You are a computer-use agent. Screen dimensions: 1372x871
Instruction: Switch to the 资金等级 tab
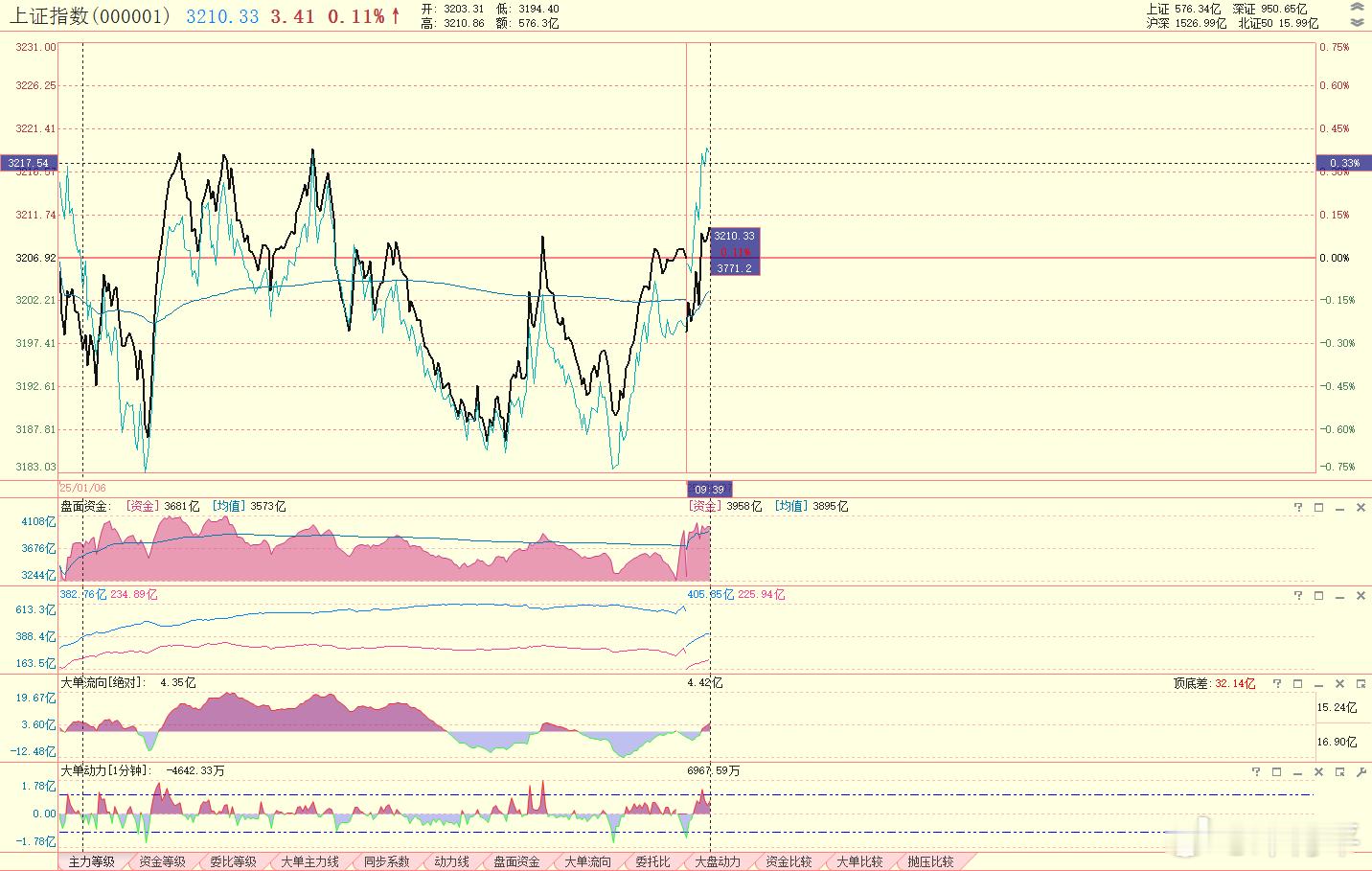(162, 861)
